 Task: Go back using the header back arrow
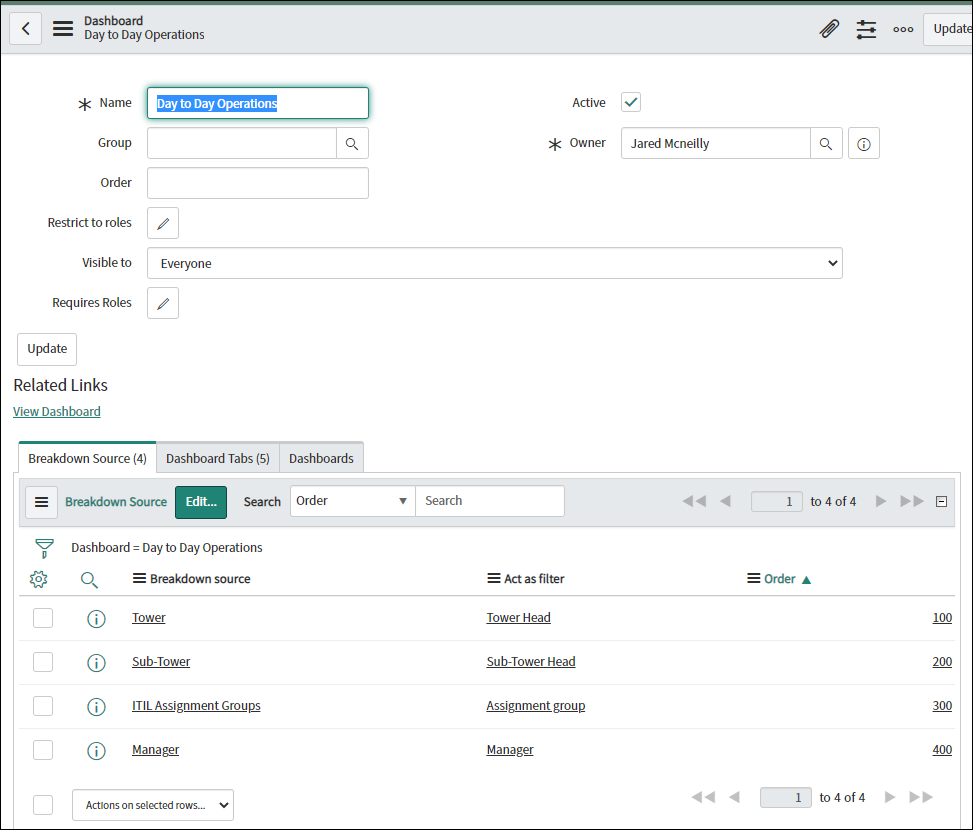[25, 29]
